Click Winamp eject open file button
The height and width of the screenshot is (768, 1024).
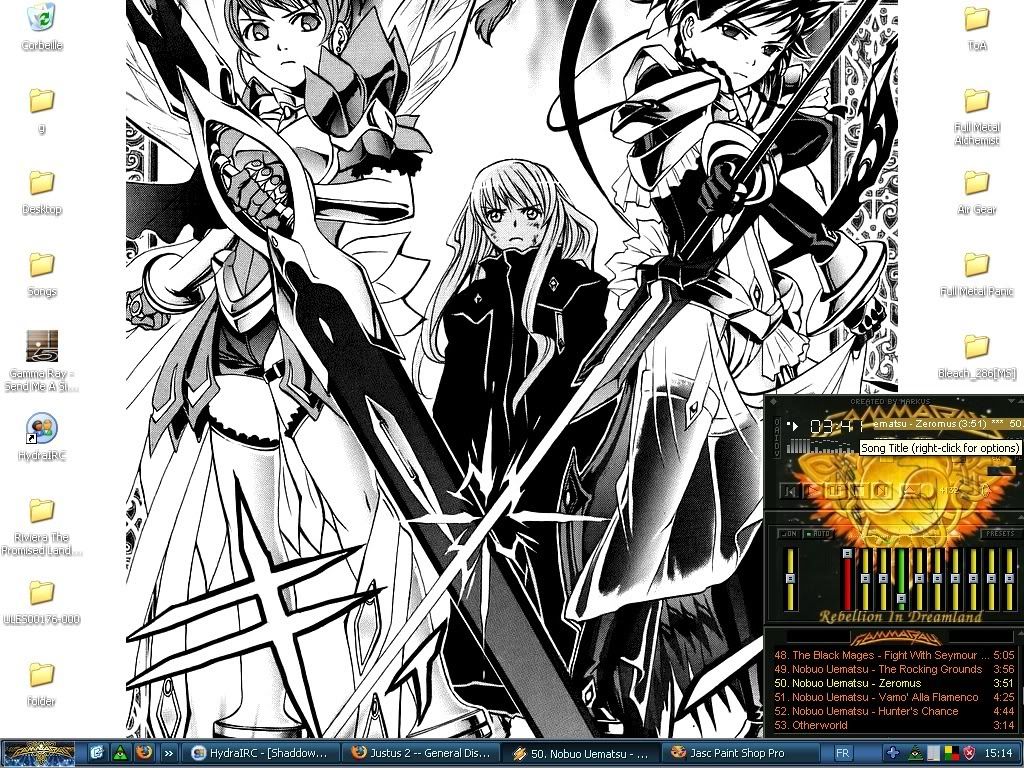tap(910, 490)
